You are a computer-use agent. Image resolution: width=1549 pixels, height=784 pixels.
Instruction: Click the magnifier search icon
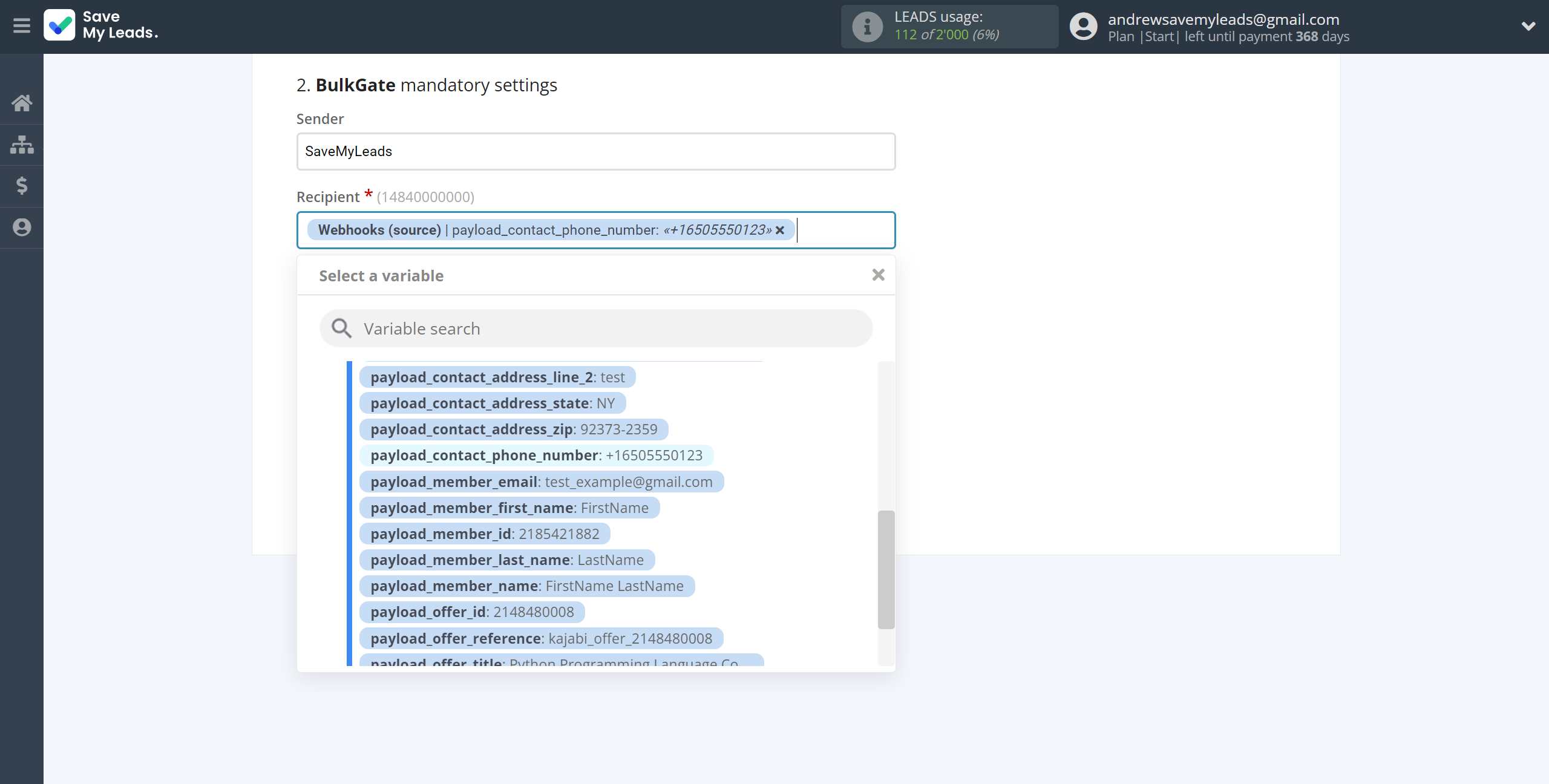click(x=341, y=328)
